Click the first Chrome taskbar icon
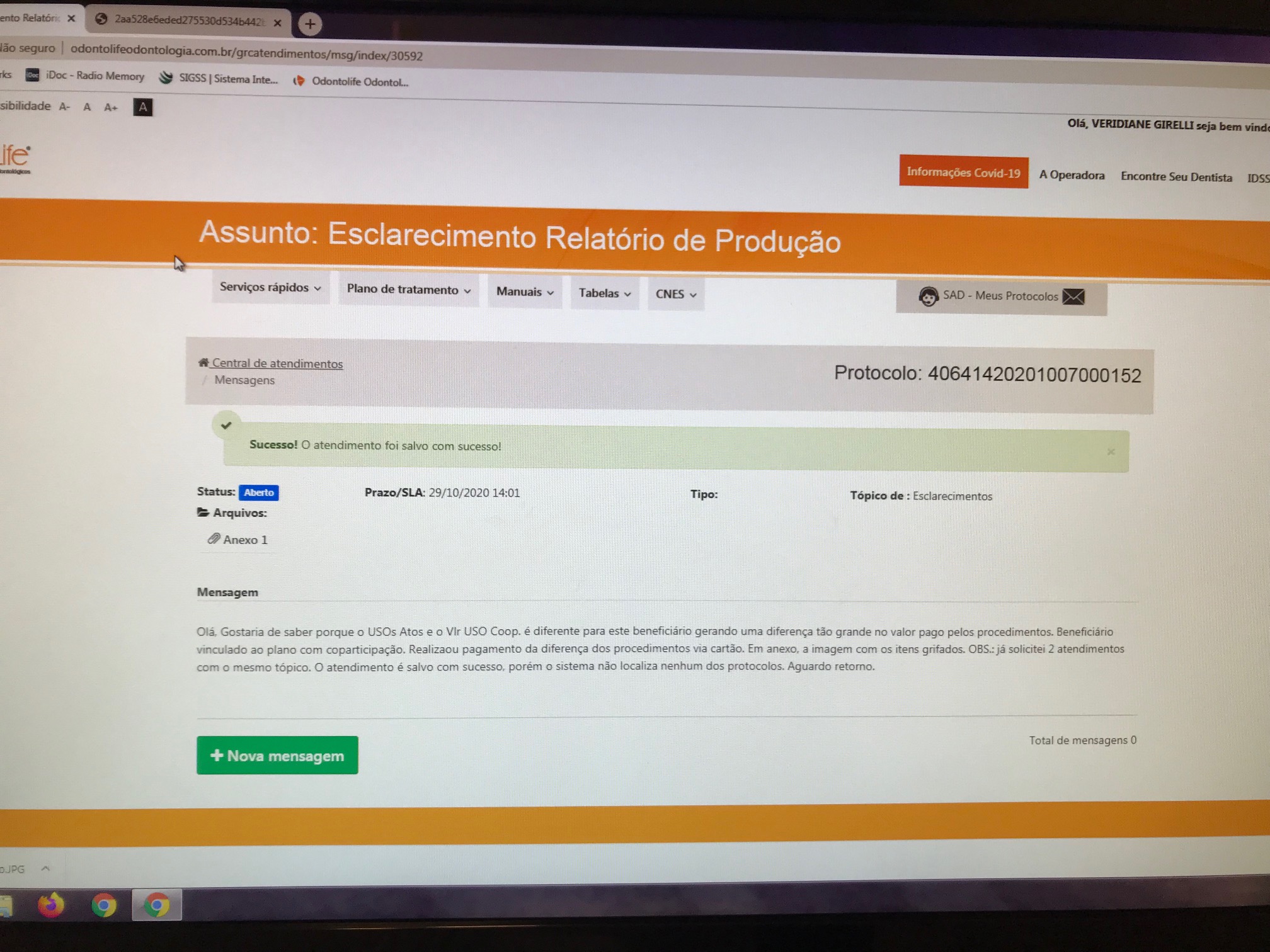 click(104, 905)
